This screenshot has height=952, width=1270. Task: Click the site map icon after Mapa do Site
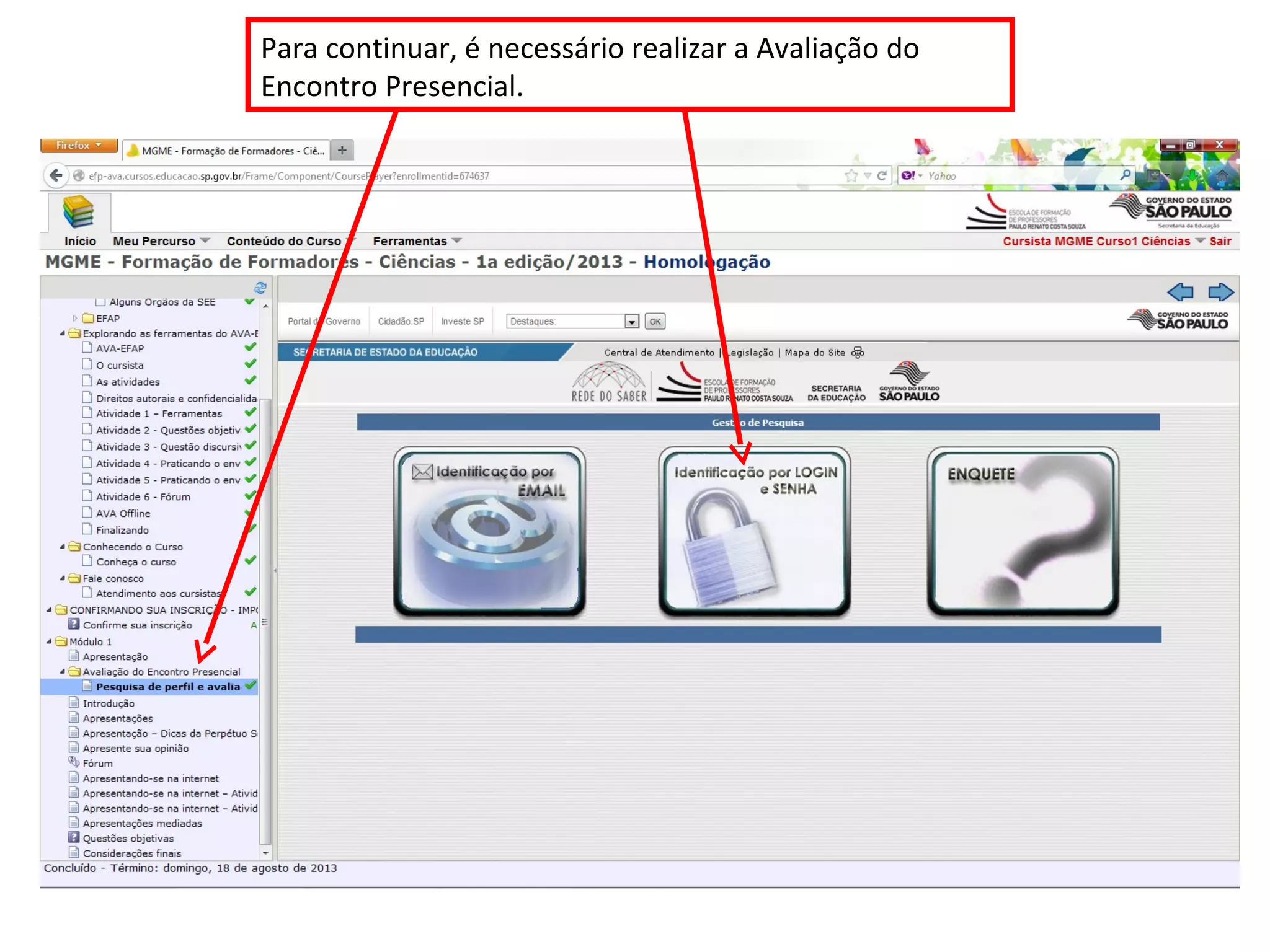point(858,352)
